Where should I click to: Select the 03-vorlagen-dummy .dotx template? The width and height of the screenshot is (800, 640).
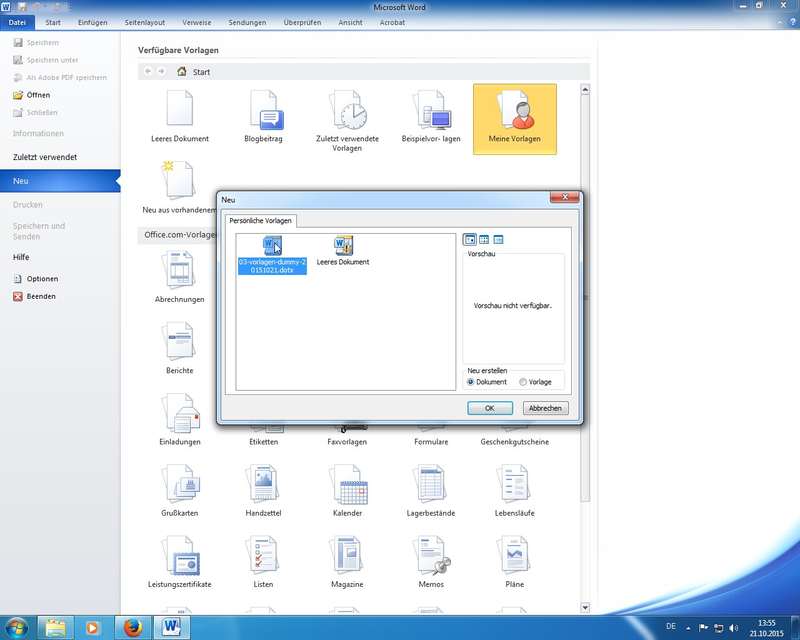click(272, 255)
